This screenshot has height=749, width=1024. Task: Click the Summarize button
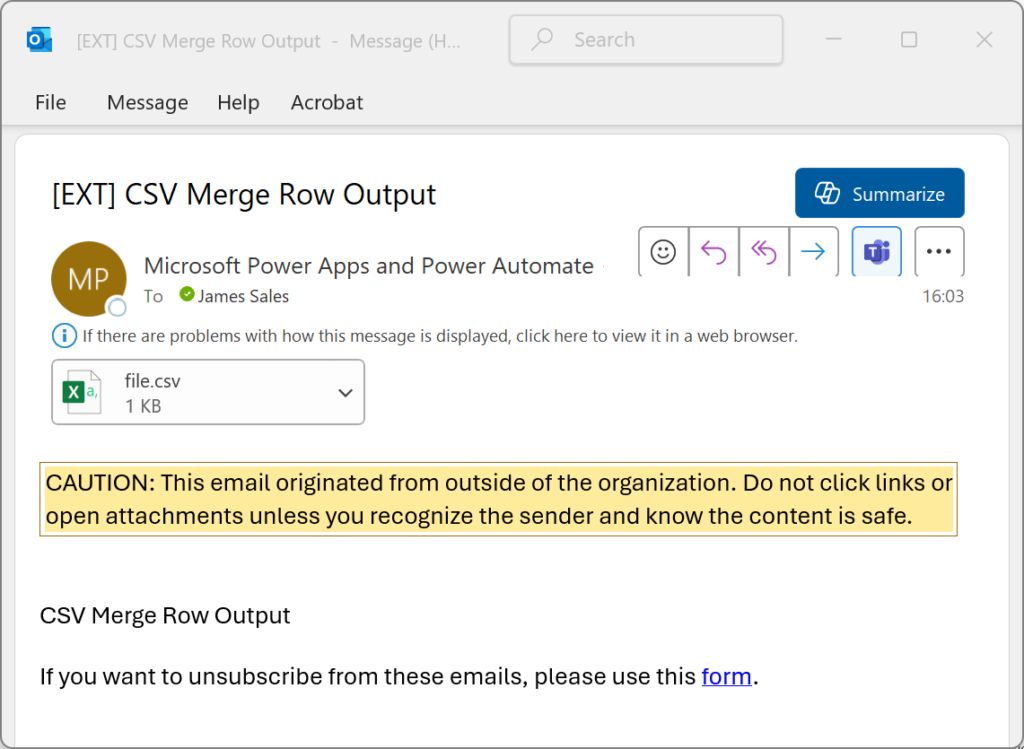(x=879, y=194)
